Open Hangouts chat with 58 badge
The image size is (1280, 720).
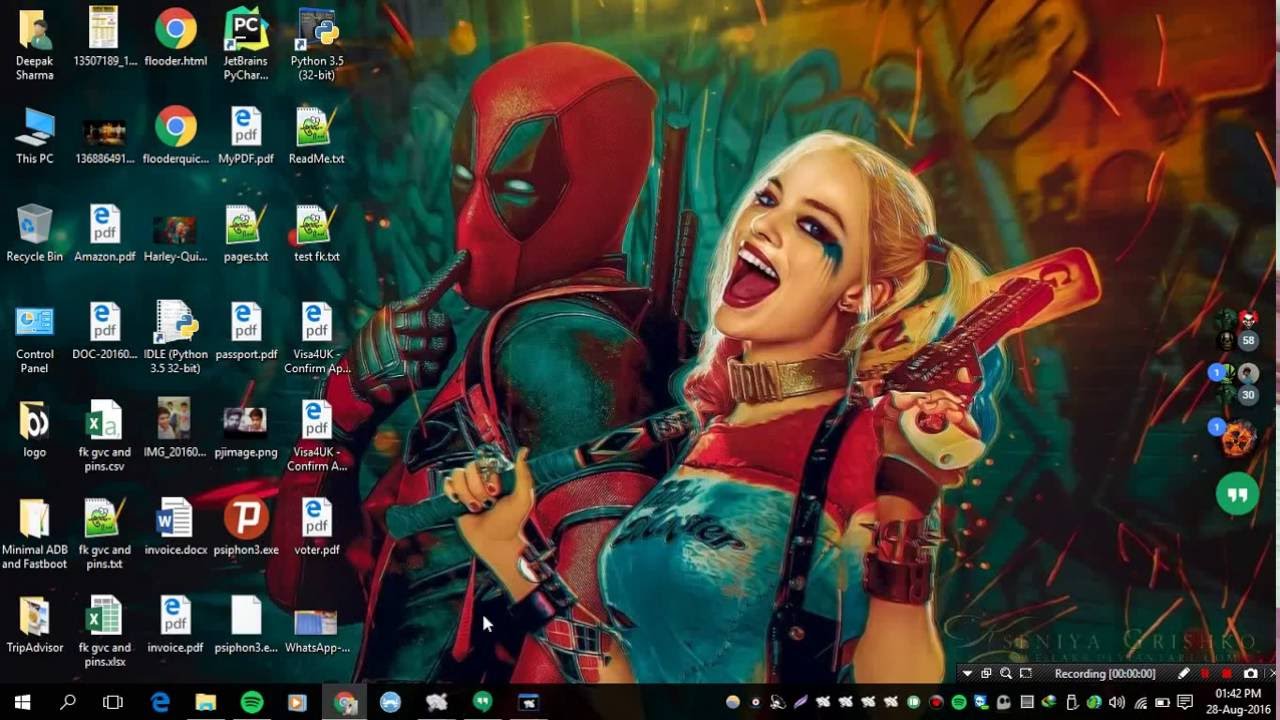(1237, 330)
